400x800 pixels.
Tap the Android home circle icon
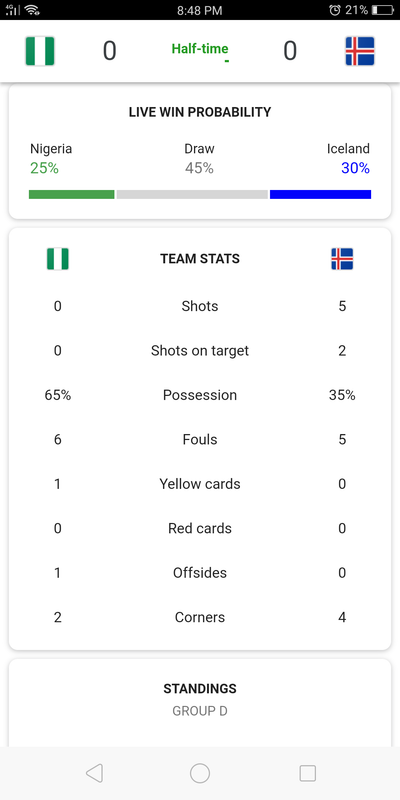200,773
